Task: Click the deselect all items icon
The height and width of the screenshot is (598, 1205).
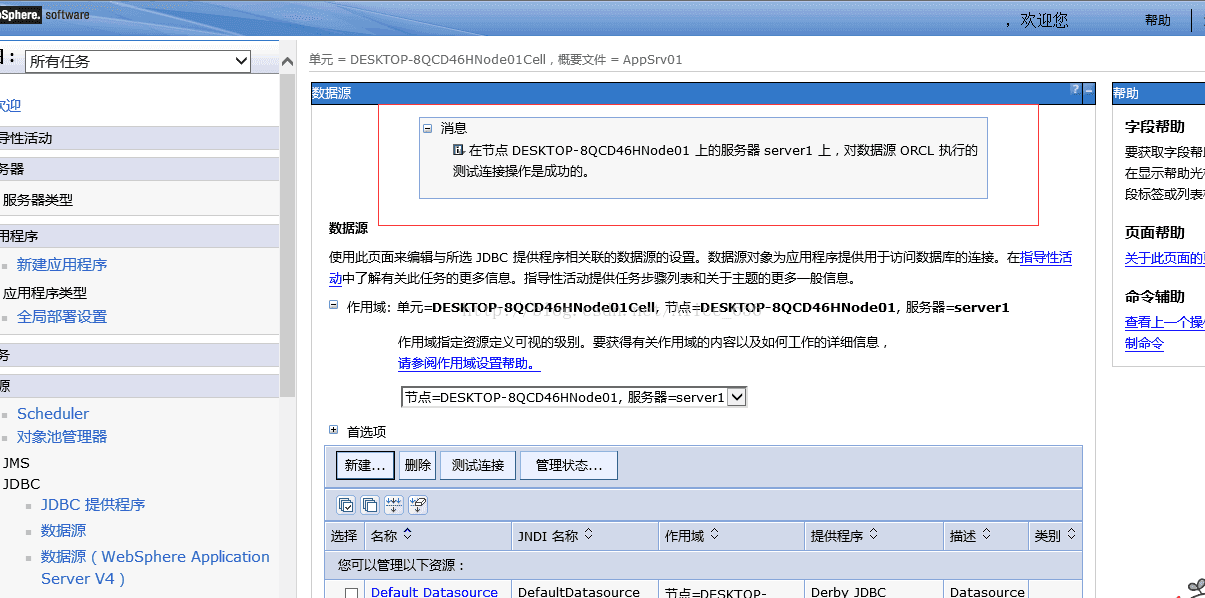Action: 370,505
